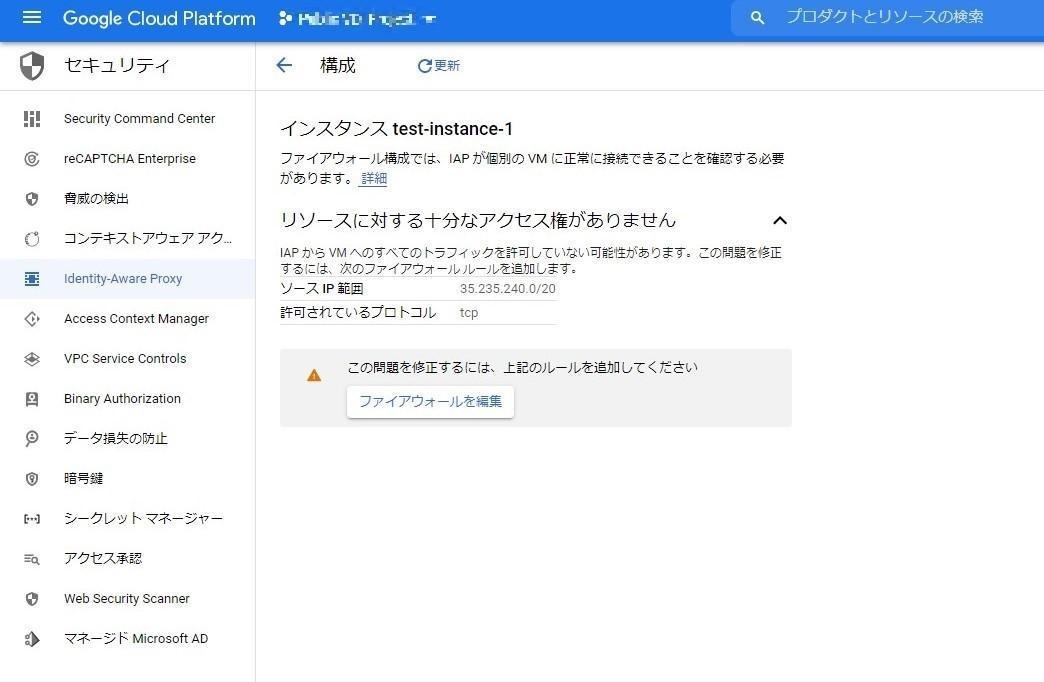The width and height of the screenshot is (1044, 682).
Task: Click the warning triangle in the alert box
Action: (x=314, y=374)
